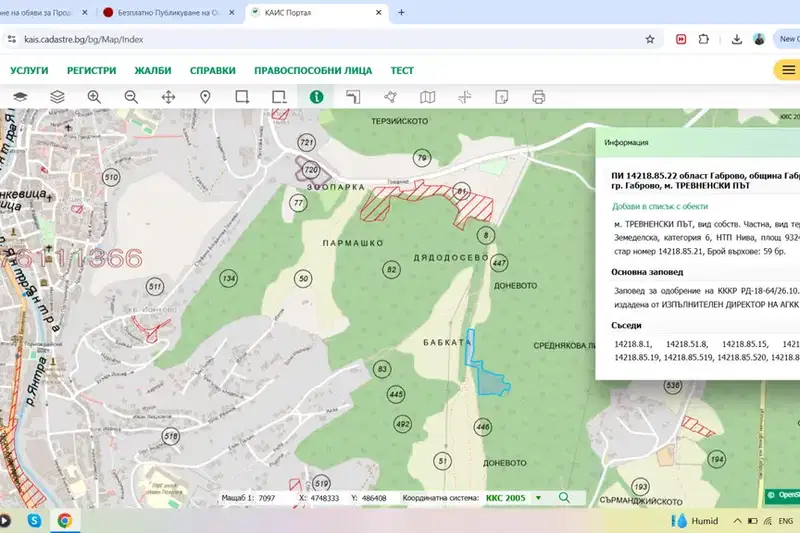Toggle the green information tool
The width and height of the screenshot is (800, 533).
coord(316,97)
